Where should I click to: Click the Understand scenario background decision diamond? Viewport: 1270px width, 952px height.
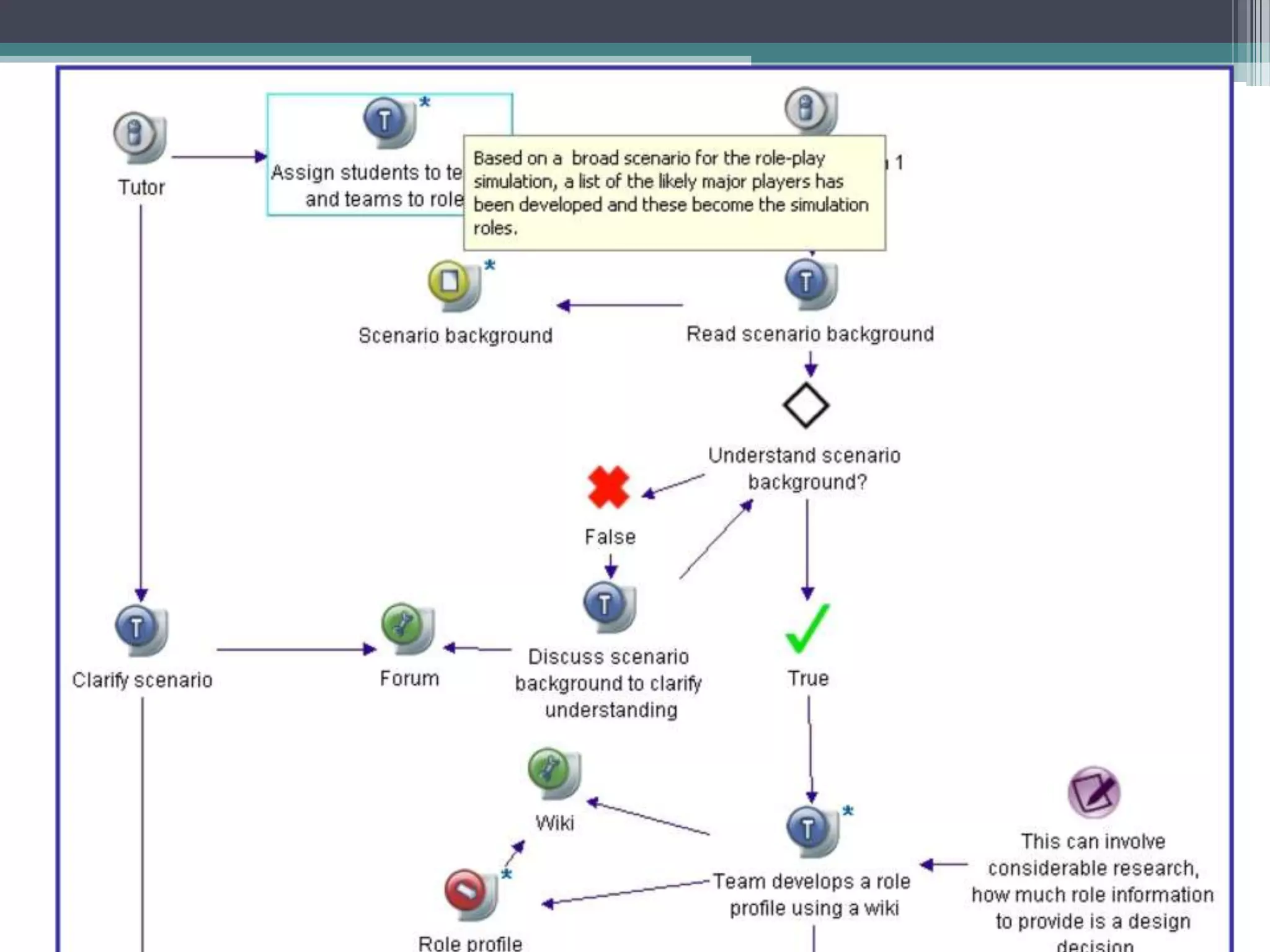pos(806,405)
